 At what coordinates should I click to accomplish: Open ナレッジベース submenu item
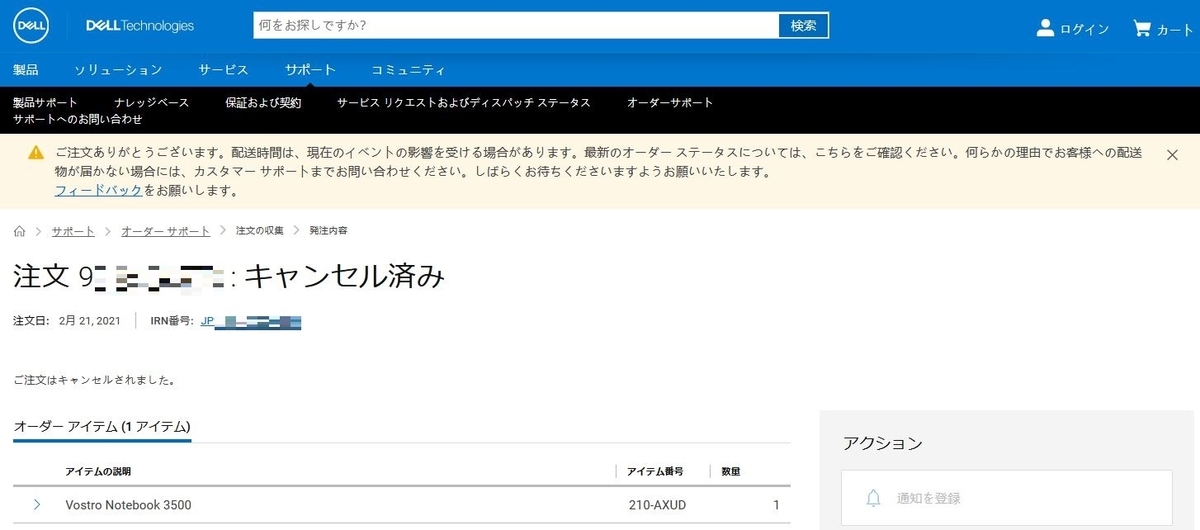(151, 102)
